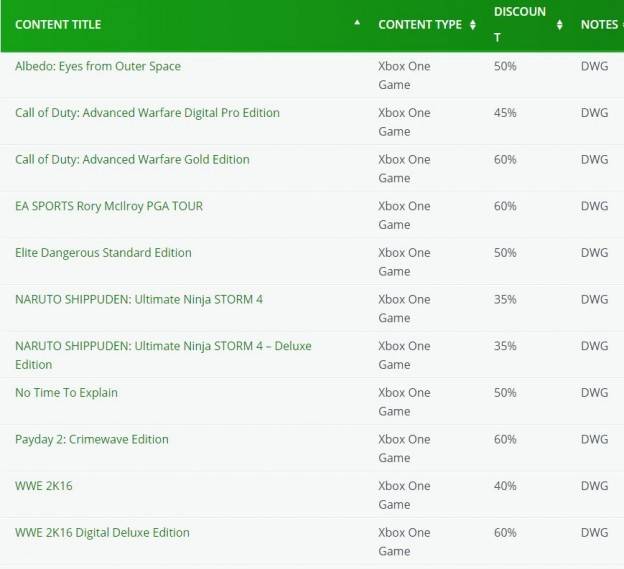624x569 pixels.
Task: Sort by Discount column arrows
Action: click(559, 25)
